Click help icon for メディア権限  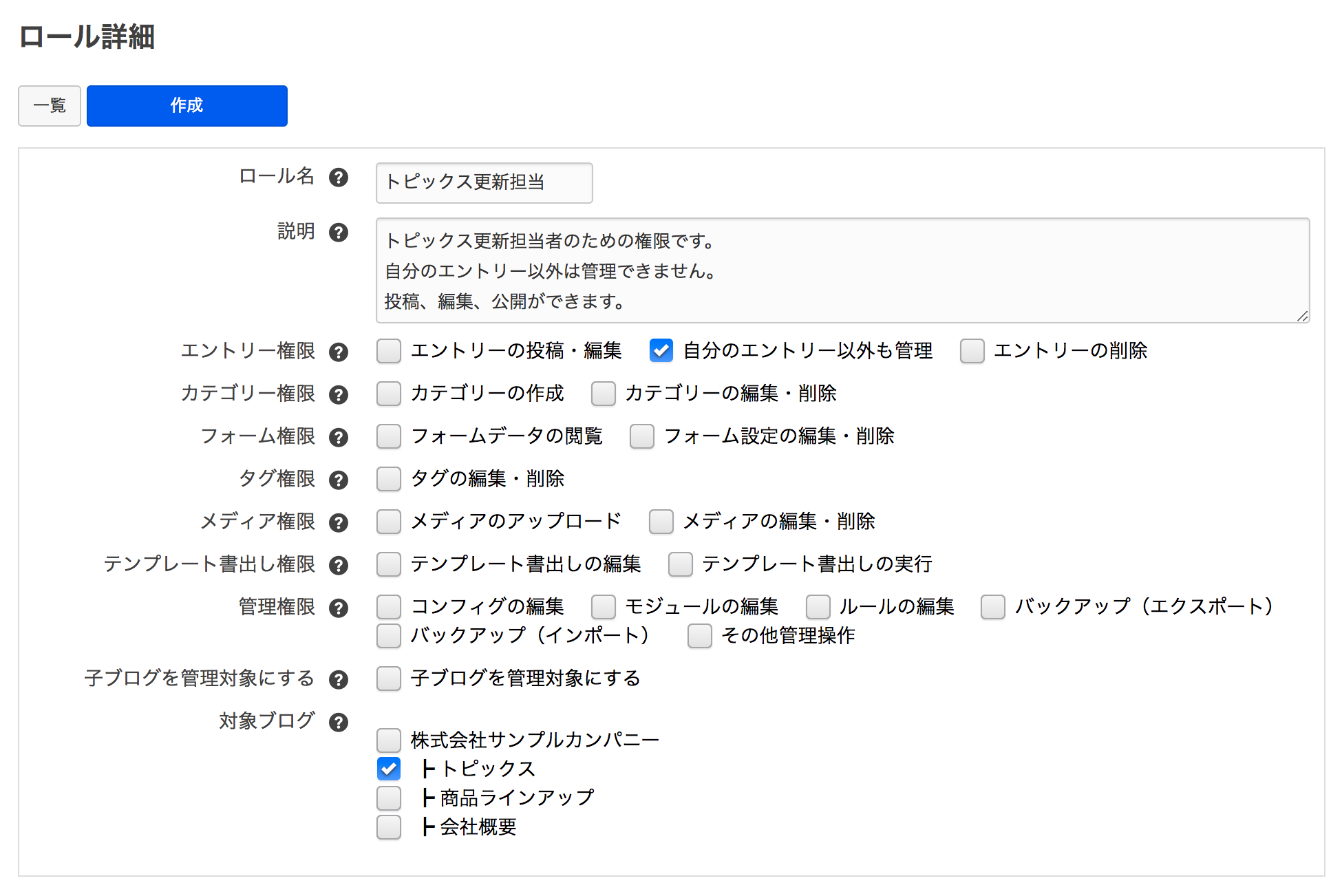click(338, 523)
